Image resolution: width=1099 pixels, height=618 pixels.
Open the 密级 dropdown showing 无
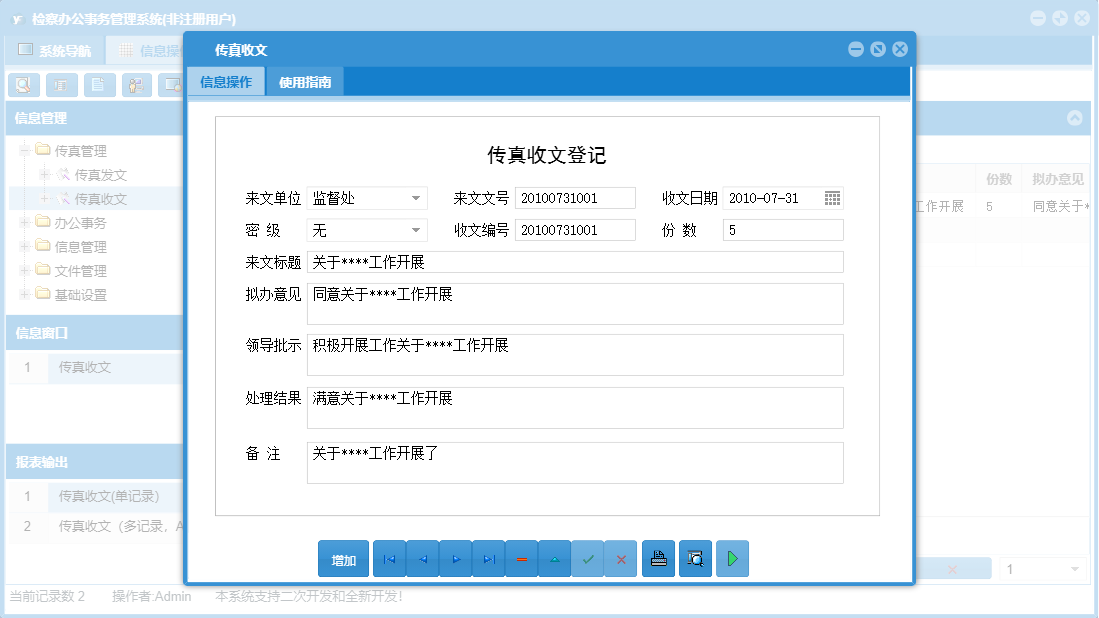tap(417, 230)
